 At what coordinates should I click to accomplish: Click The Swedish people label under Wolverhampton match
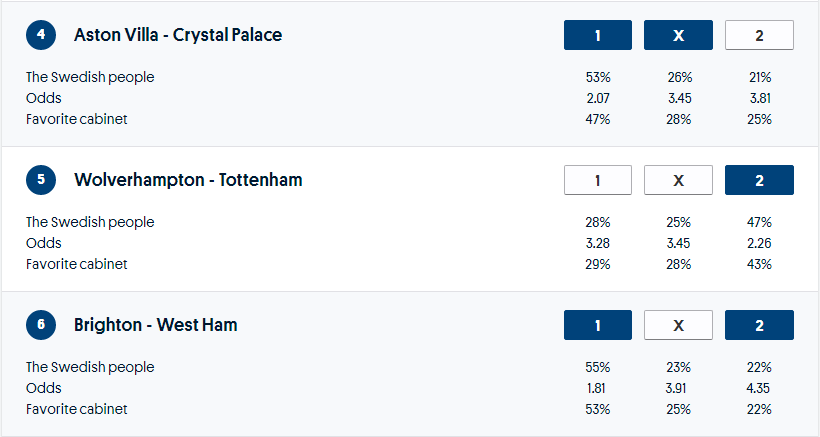[90, 222]
